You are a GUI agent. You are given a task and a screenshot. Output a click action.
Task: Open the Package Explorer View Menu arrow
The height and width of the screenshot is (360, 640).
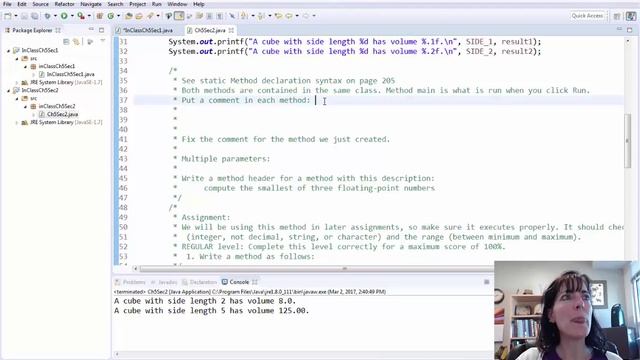pos(102,41)
